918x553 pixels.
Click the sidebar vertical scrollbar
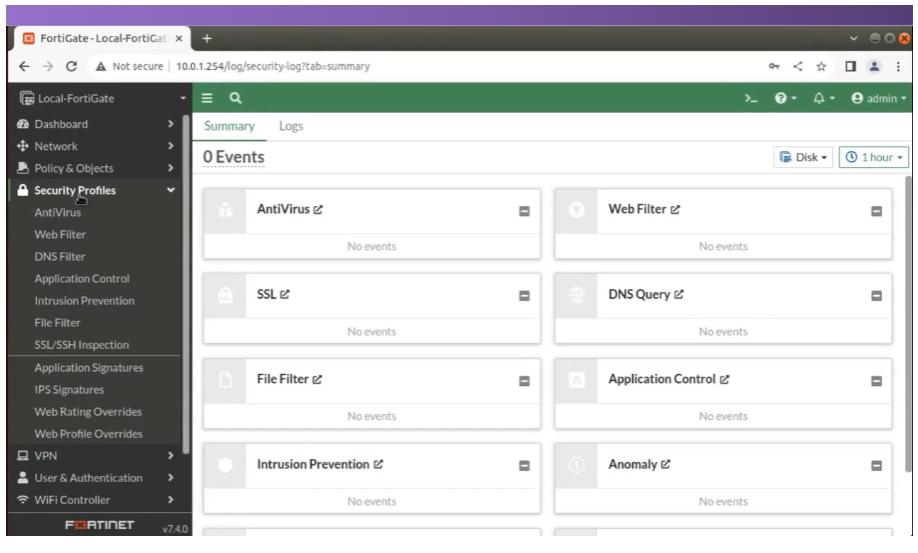click(186, 284)
